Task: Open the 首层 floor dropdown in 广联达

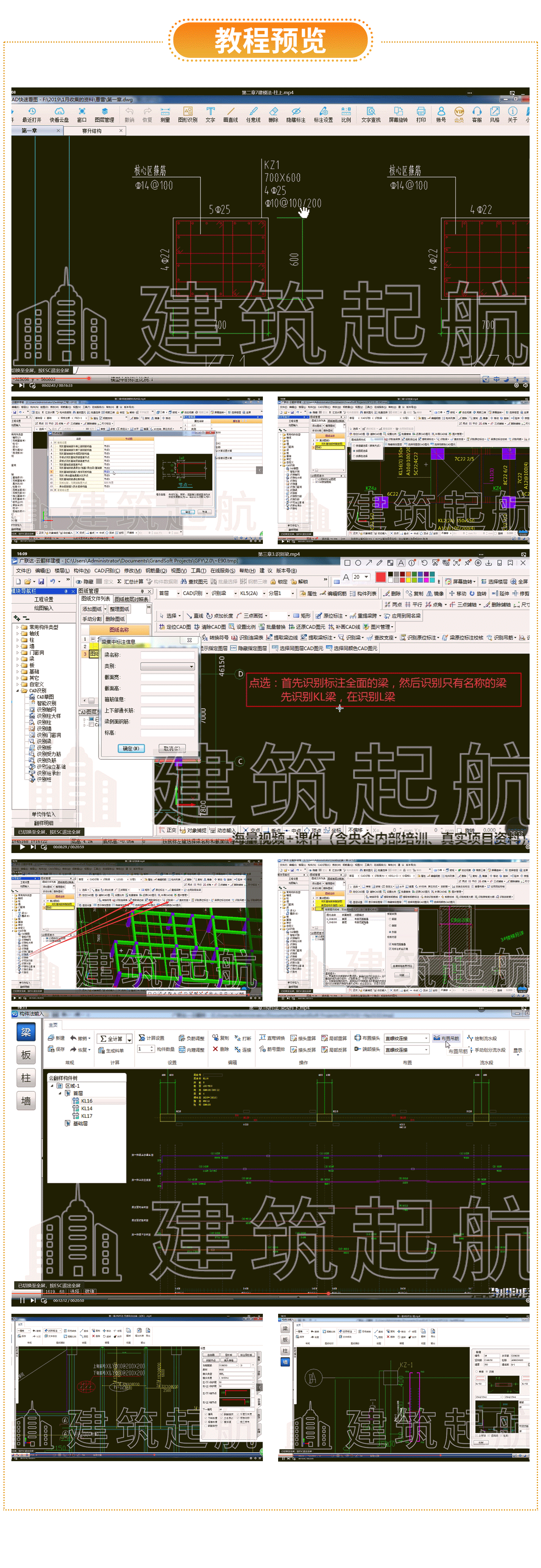Action: point(169,593)
